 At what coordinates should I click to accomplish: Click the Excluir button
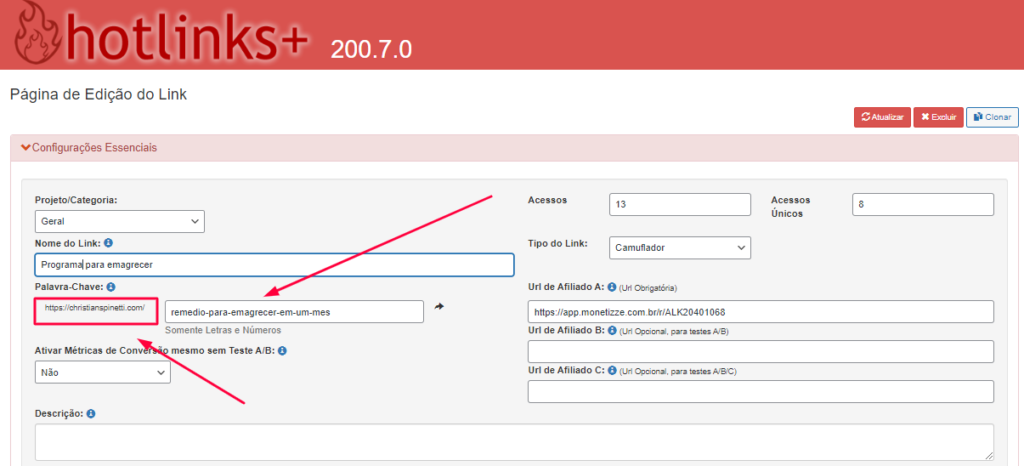coord(938,117)
